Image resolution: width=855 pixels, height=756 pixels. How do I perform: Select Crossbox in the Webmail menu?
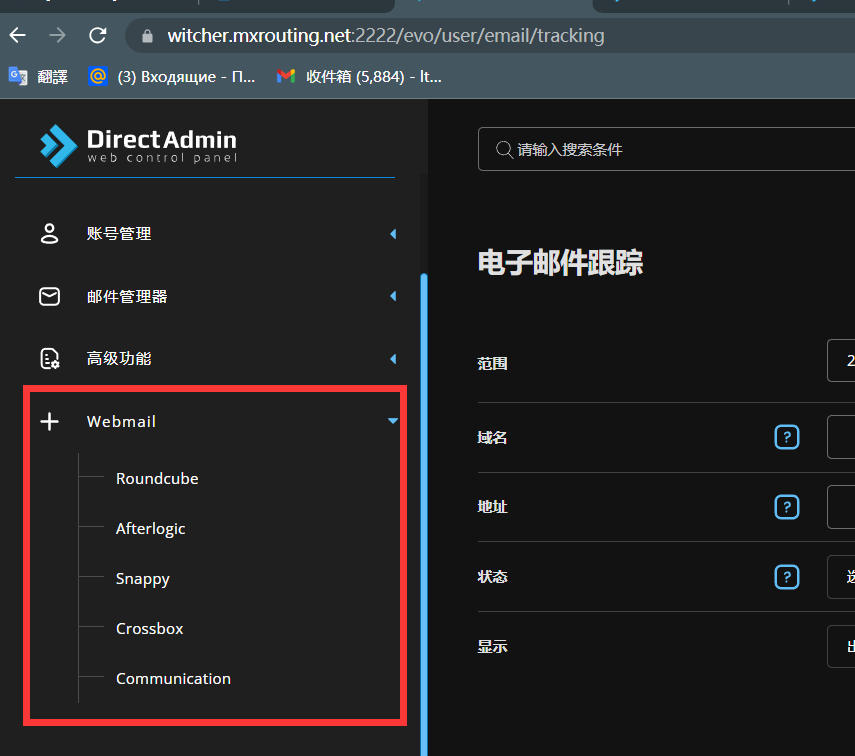pyautogui.click(x=149, y=628)
